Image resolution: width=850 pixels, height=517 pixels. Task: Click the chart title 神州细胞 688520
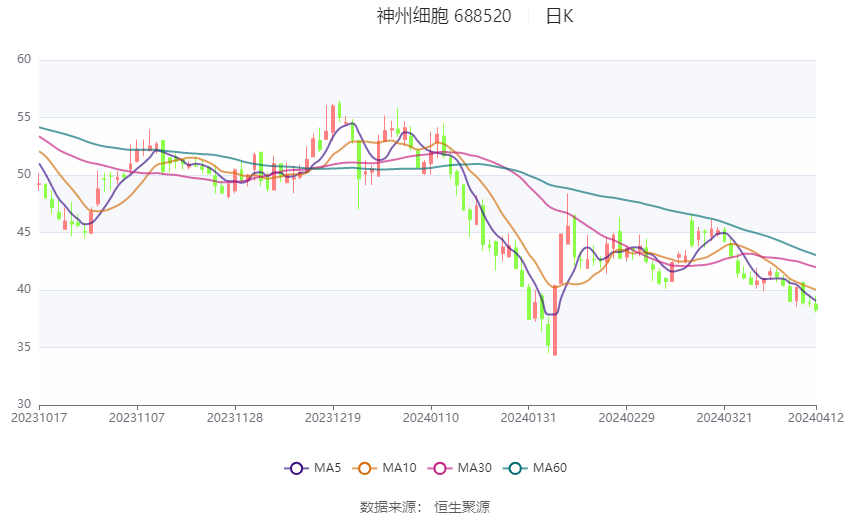(x=443, y=16)
